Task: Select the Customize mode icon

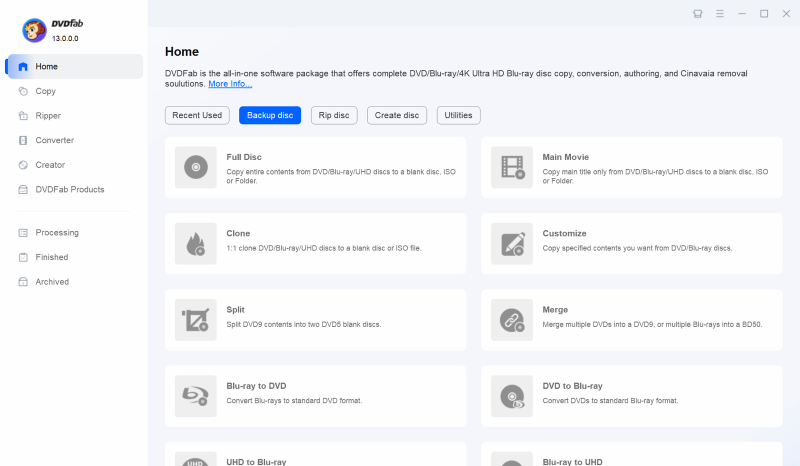Action: click(511, 243)
